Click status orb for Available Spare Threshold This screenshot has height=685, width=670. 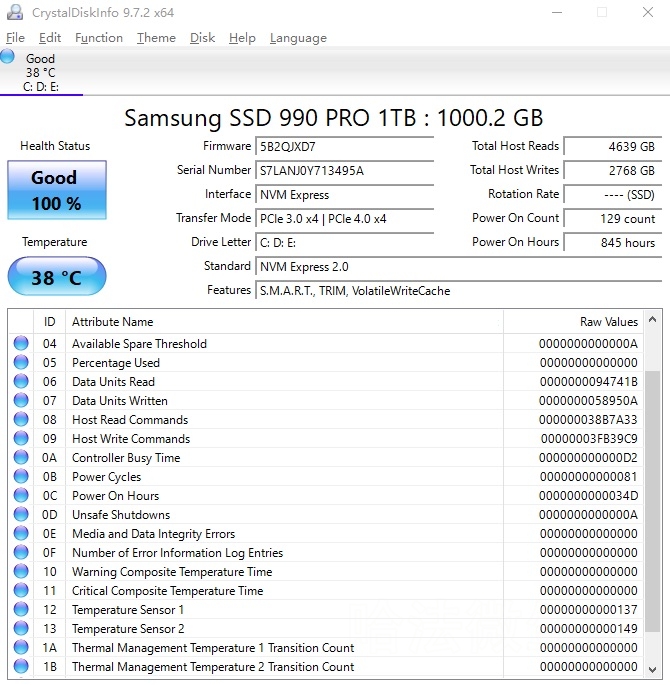click(x=21, y=344)
